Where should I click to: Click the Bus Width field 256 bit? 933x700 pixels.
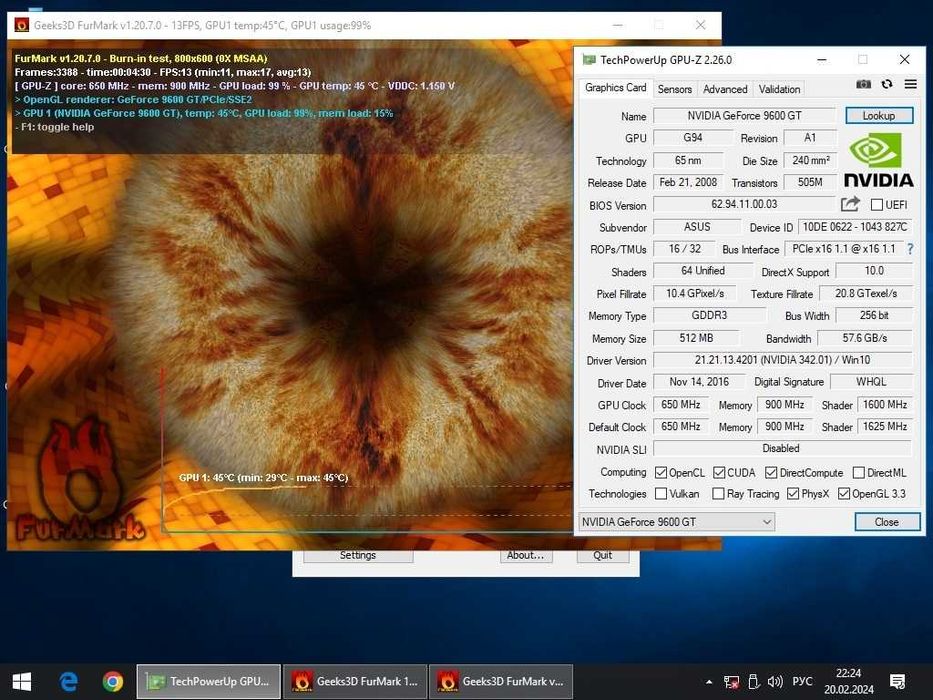pyautogui.click(x=874, y=315)
